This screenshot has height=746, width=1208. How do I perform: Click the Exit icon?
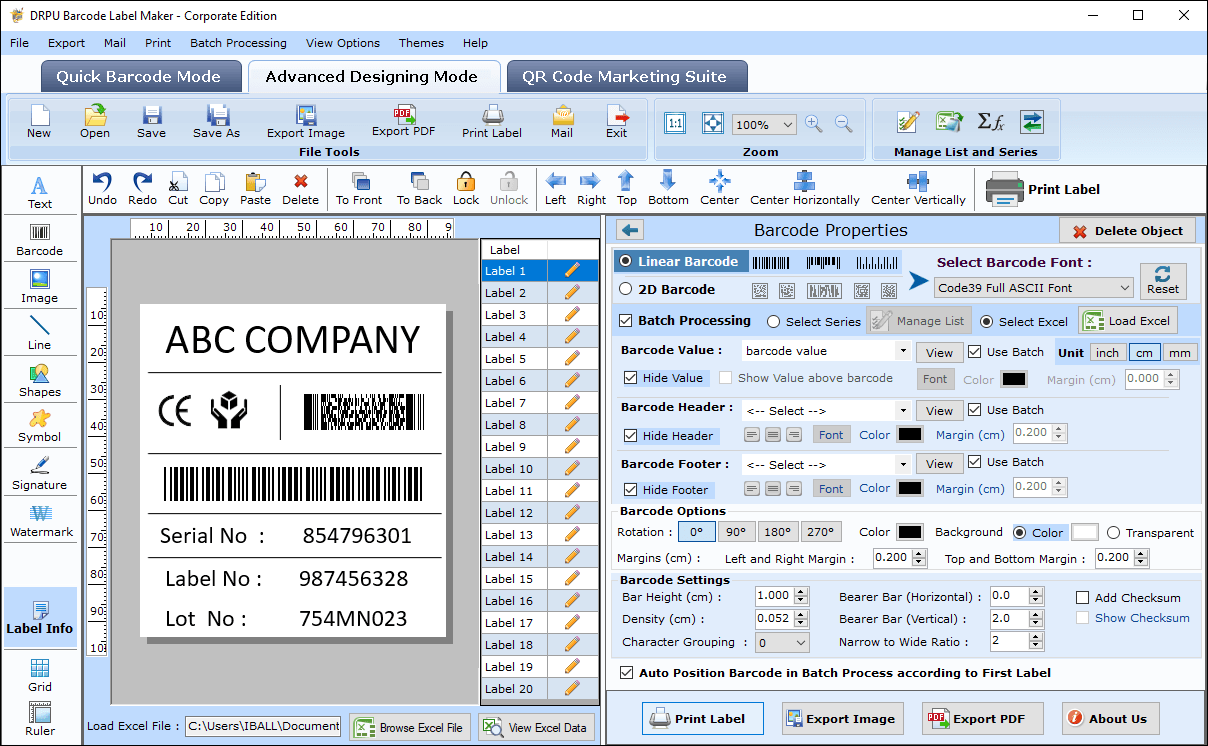click(x=617, y=121)
